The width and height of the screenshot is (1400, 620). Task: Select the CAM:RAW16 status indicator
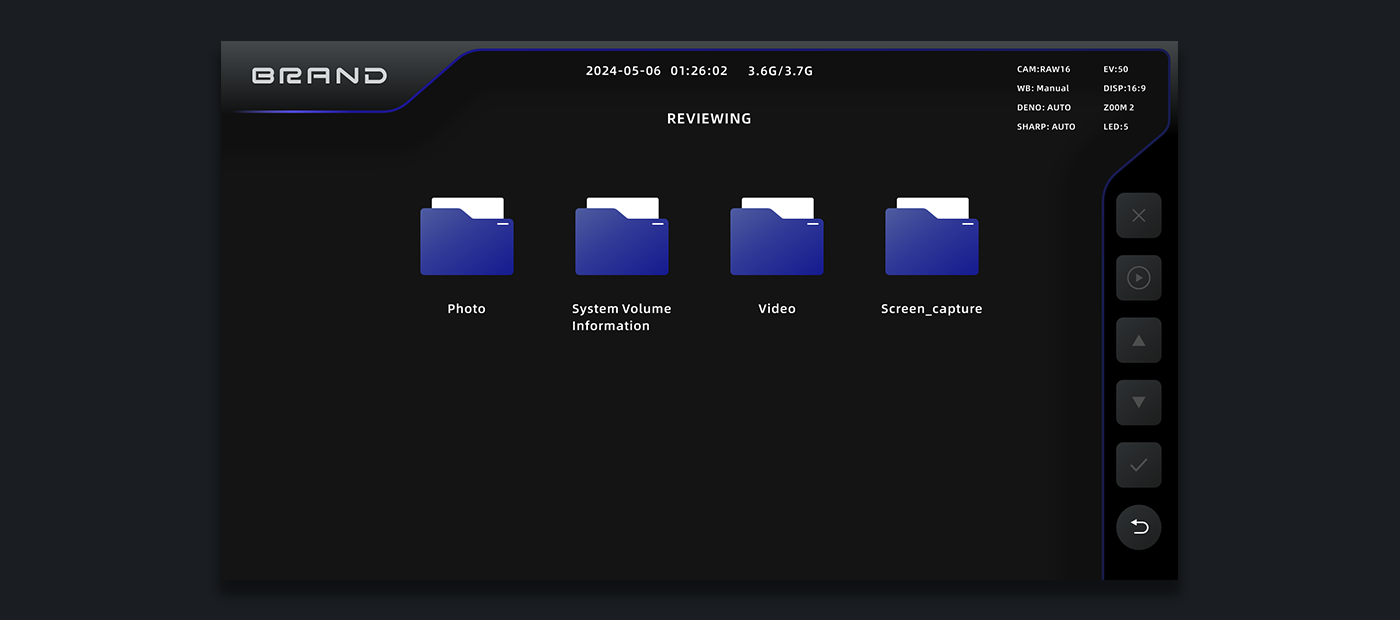(x=1043, y=70)
